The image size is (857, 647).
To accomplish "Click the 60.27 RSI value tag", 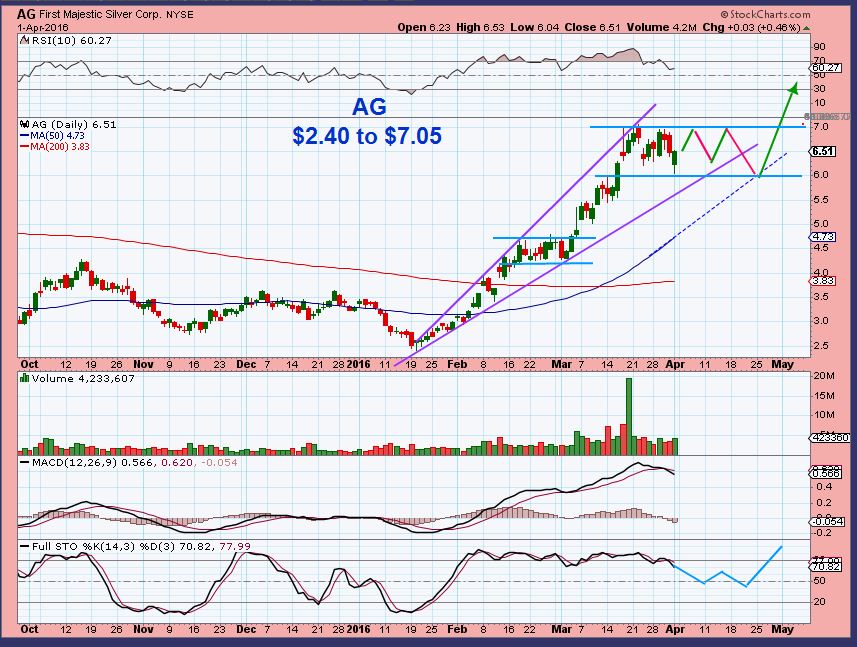I will coord(826,68).
